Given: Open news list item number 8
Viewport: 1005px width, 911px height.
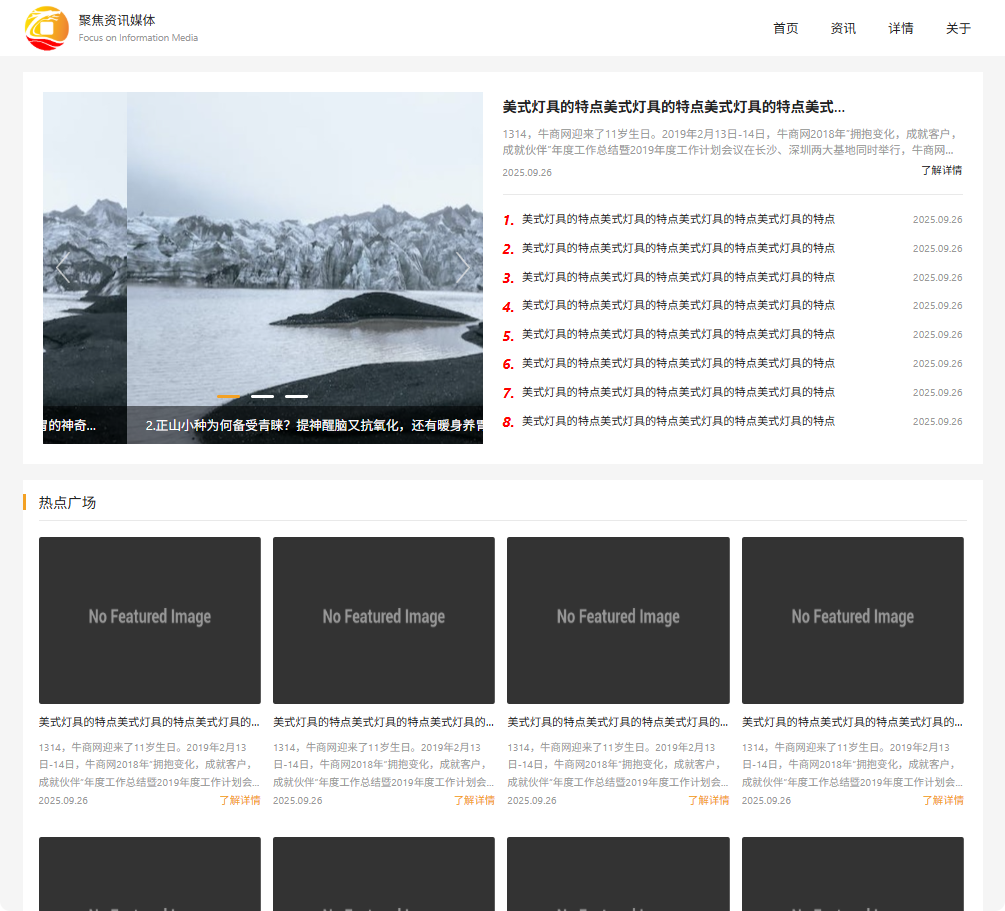Looking at the screenshot, I should [x=678, y=421].
